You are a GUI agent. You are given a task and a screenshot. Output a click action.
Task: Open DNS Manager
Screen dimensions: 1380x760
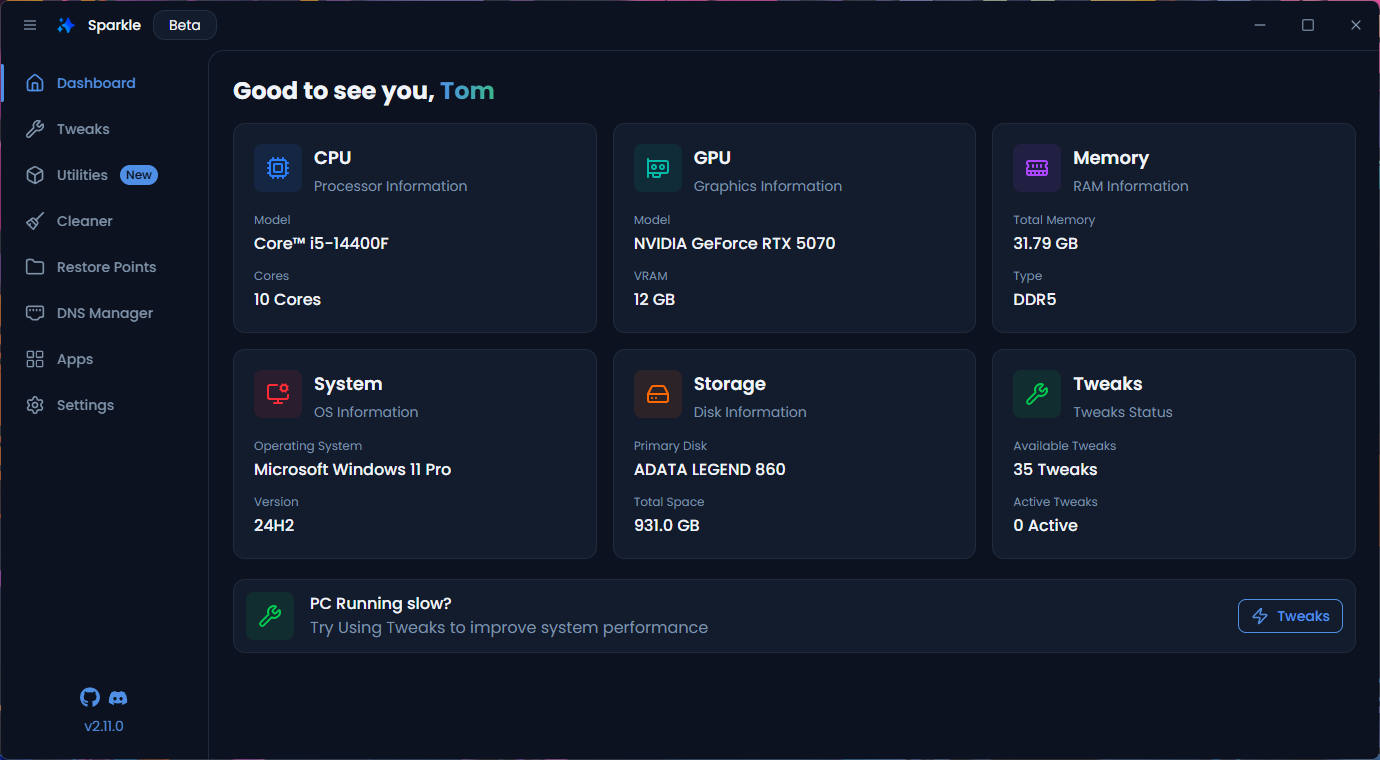(104, 313)
